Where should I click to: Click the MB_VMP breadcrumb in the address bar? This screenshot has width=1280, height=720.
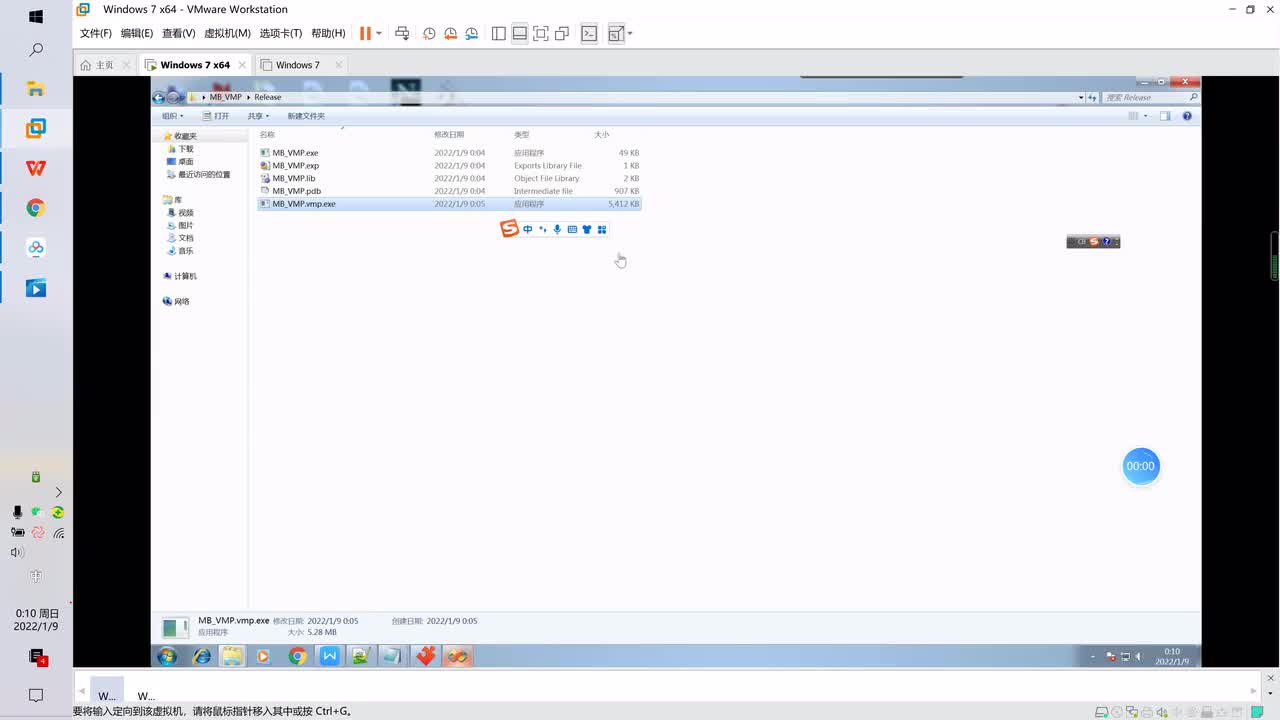pyautogui.click(x=225, y=97)
